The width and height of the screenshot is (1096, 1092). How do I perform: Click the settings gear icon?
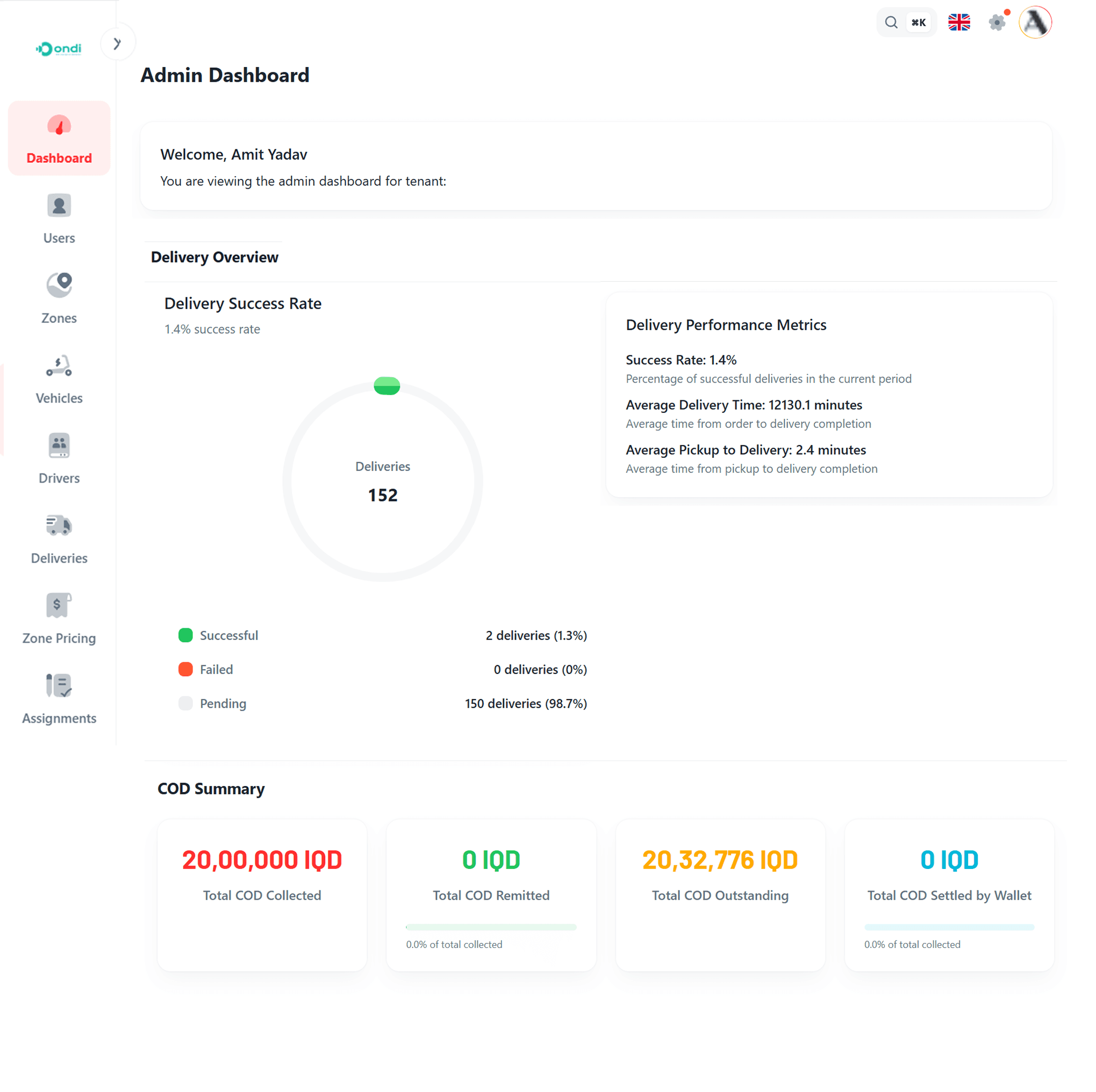tap(997, 23)
